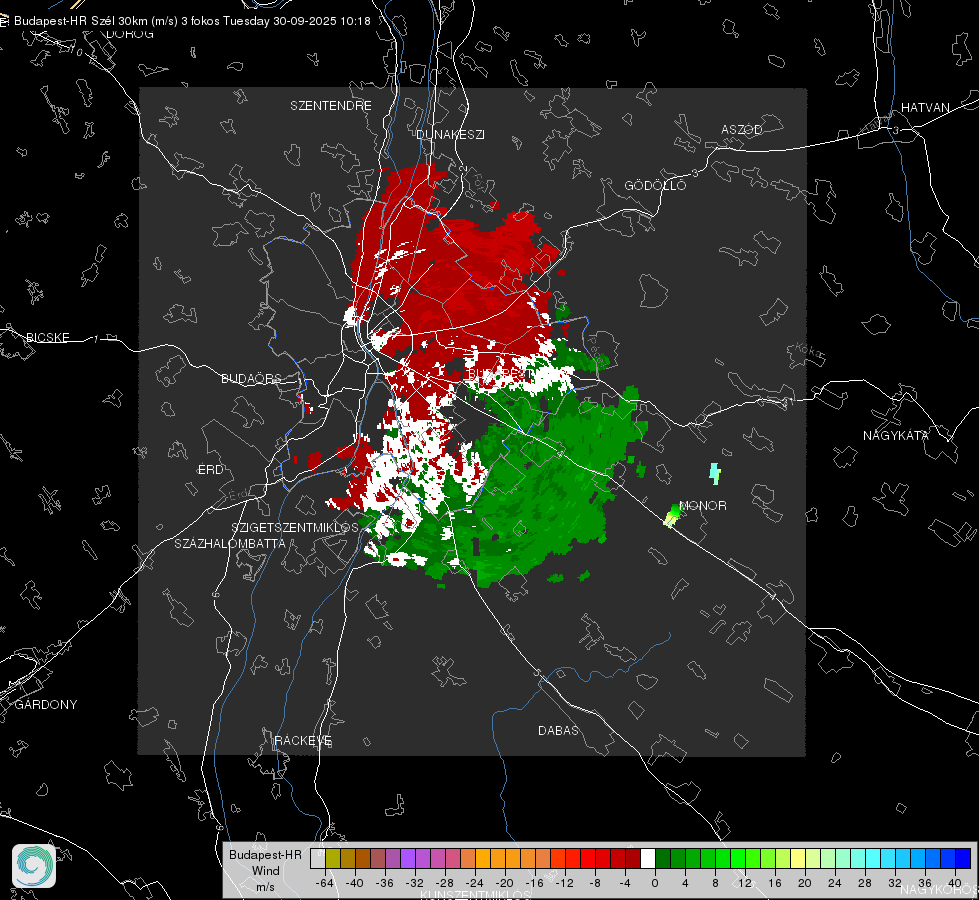979x900 pixels.
Task: Click the swirl logo icon at bottom left
Action: coord(34,866)
